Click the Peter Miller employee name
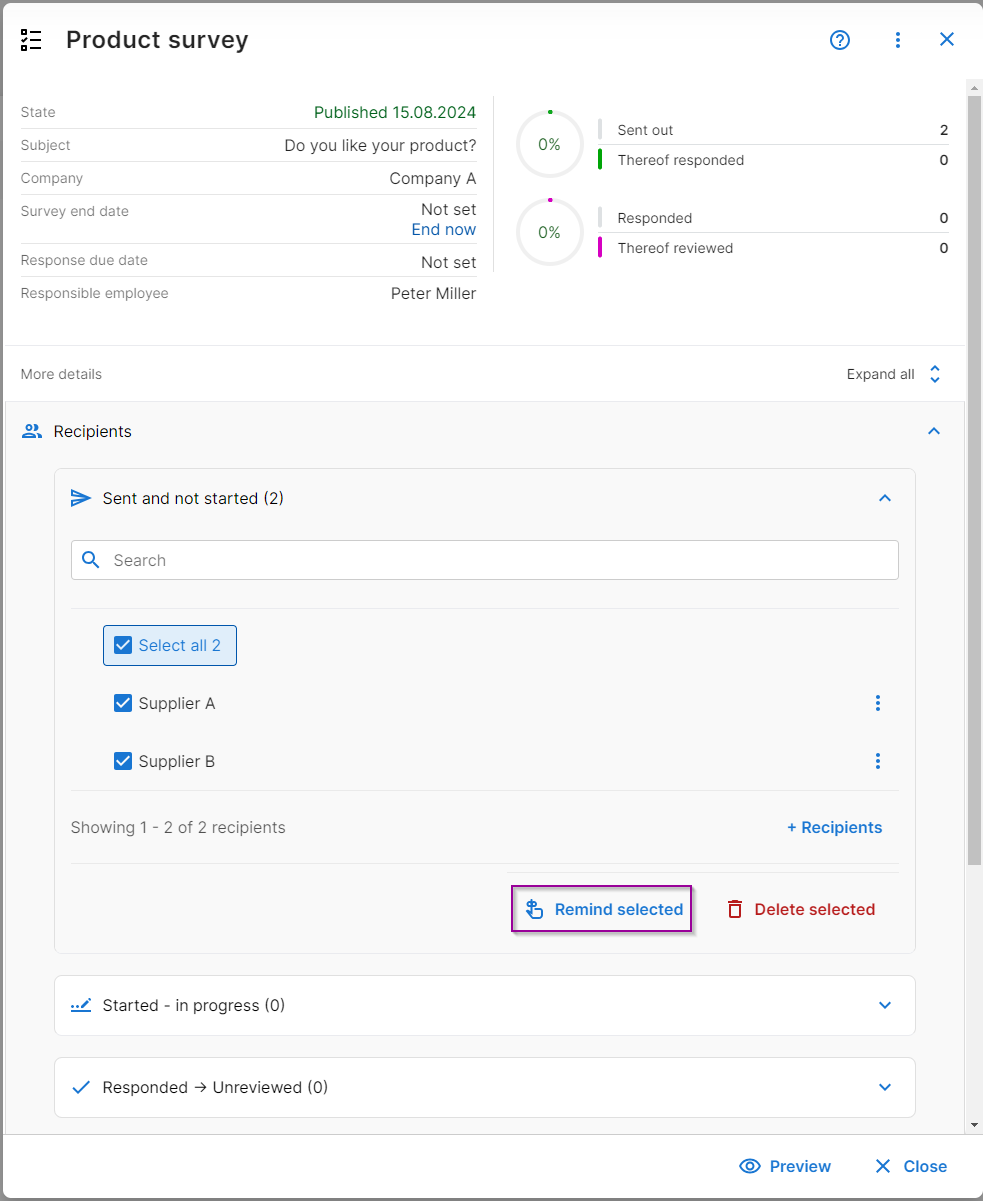This screenshot has height=1201, width=983. (434, 293)
